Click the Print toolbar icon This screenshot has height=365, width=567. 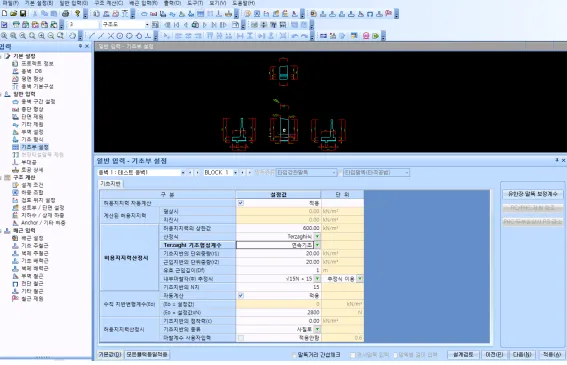[x=65, y=14]
